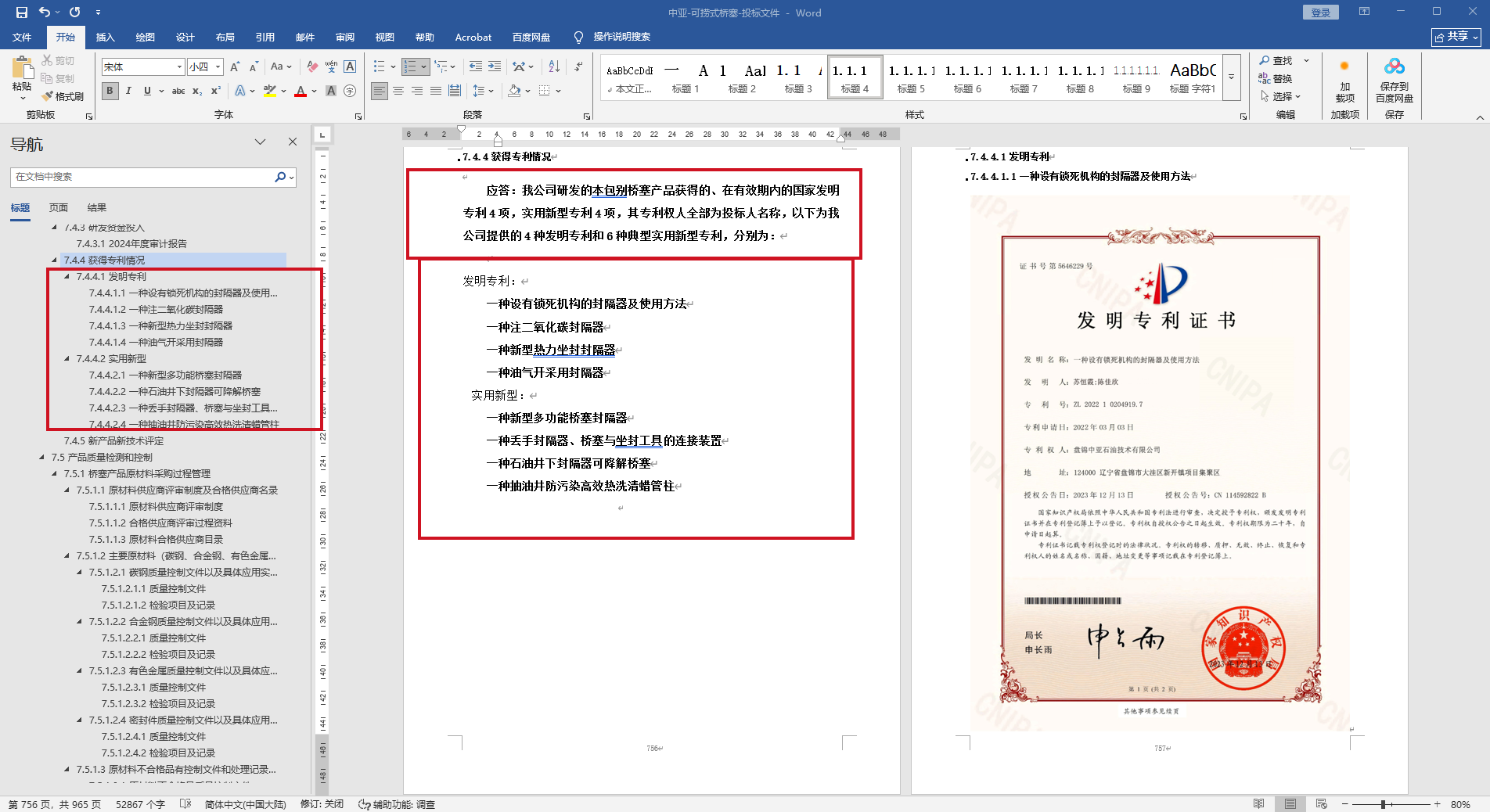Viewport: 1490px width, 812px height.
Task: Expand the styles gallery more button
Action: pyautogui.click(x=1231, y=77)
